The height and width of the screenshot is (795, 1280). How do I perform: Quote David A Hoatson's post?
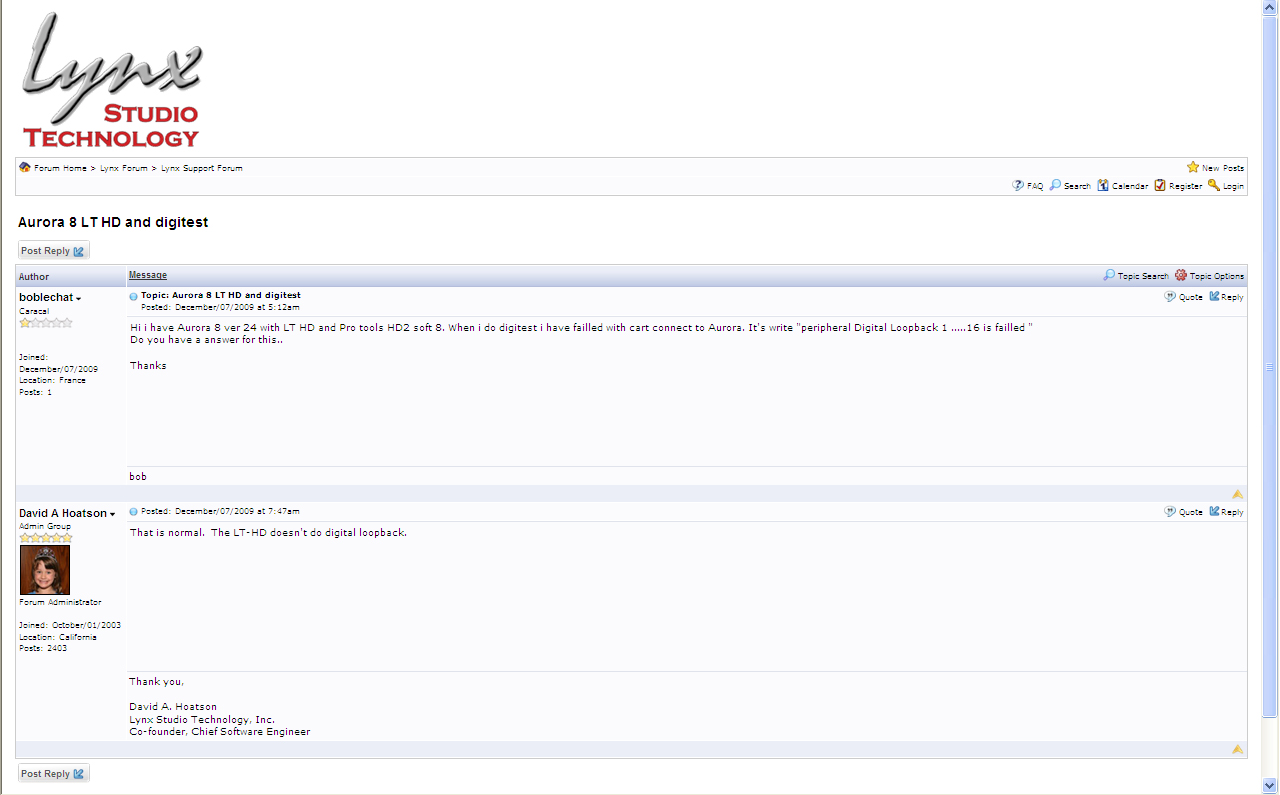1184,512
